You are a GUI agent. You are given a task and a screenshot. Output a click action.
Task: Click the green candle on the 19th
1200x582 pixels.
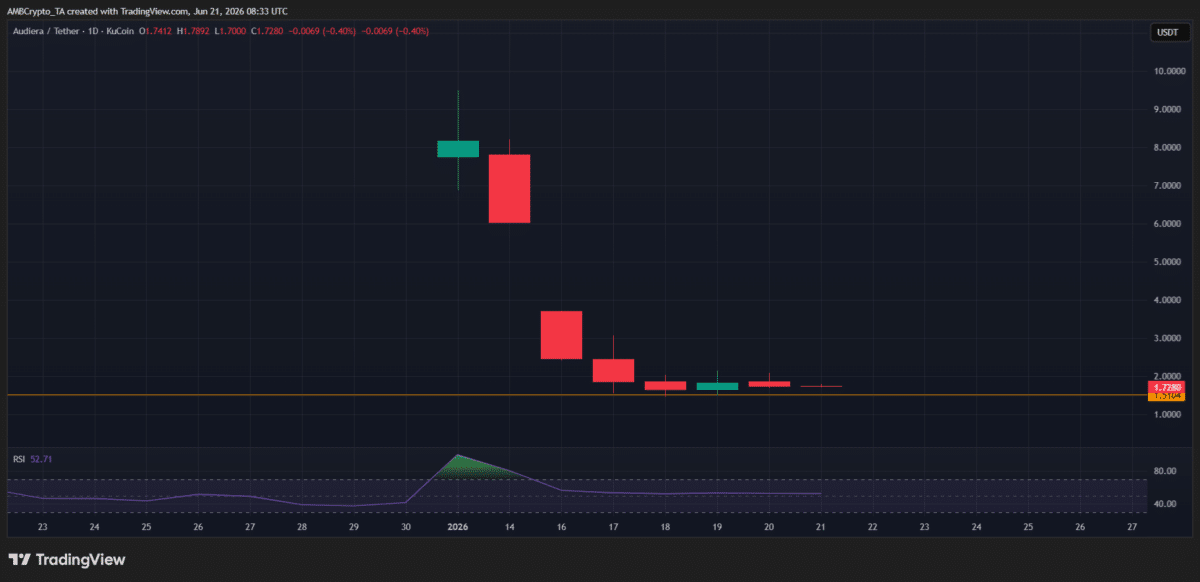(717, 386)
